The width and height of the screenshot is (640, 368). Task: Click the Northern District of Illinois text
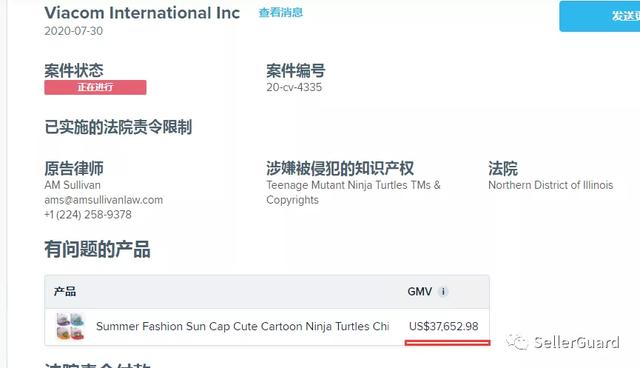pos(551,185)
